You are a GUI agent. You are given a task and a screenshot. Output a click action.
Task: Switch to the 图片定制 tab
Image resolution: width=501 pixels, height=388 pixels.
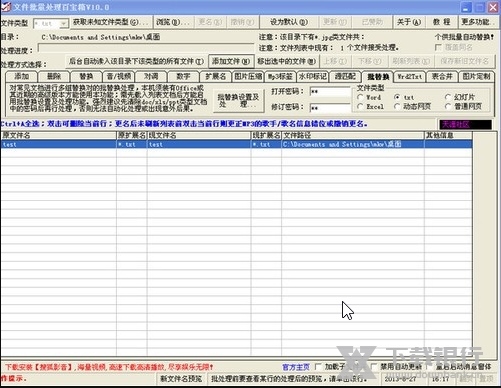click(x=476, y=76)
